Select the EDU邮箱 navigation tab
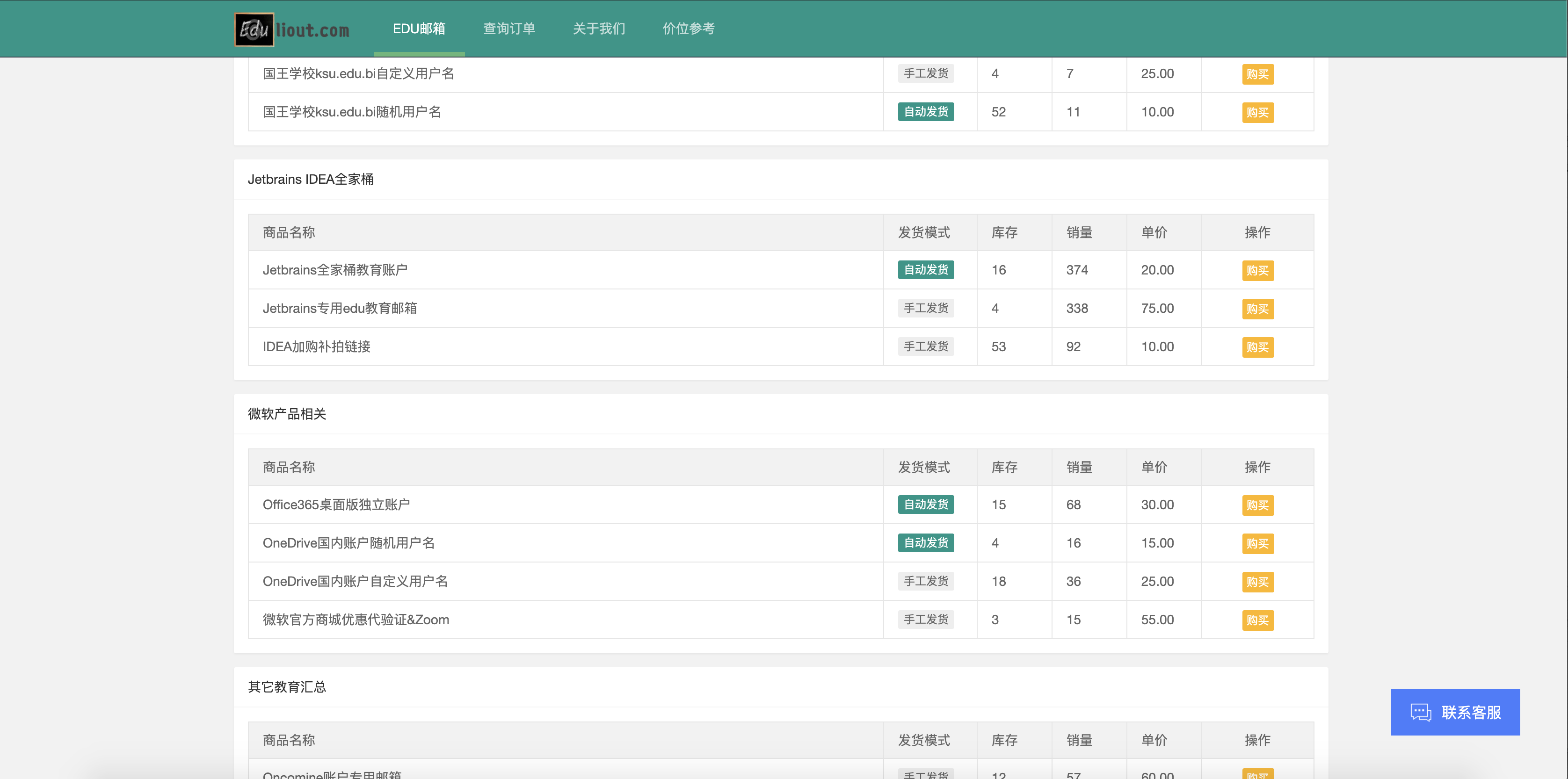Screen dimensions: 1568x779 pyautogui.click(x=419, y=29)
